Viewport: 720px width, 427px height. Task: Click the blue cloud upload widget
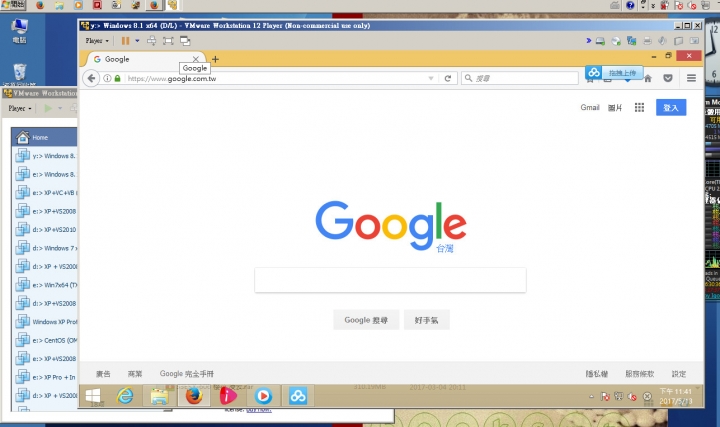tap(614, 73)
